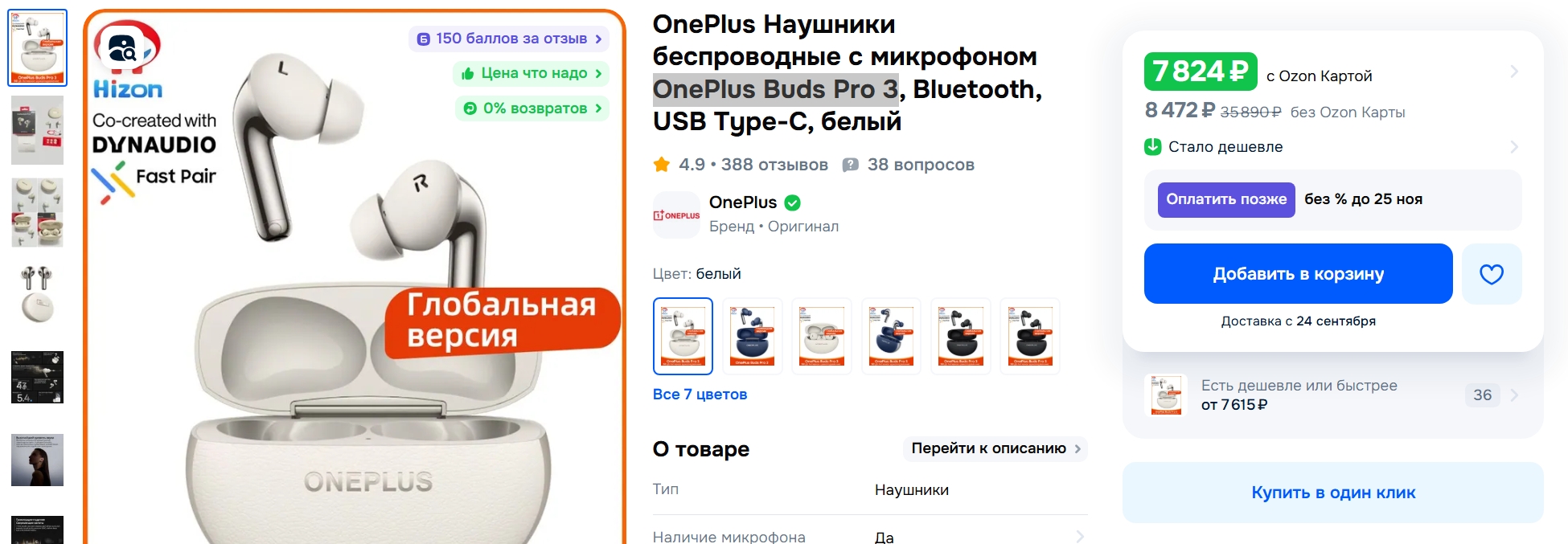Add product to favorites with heart icon
The width and height of the screenshot is (1568, 544).
1492,274
